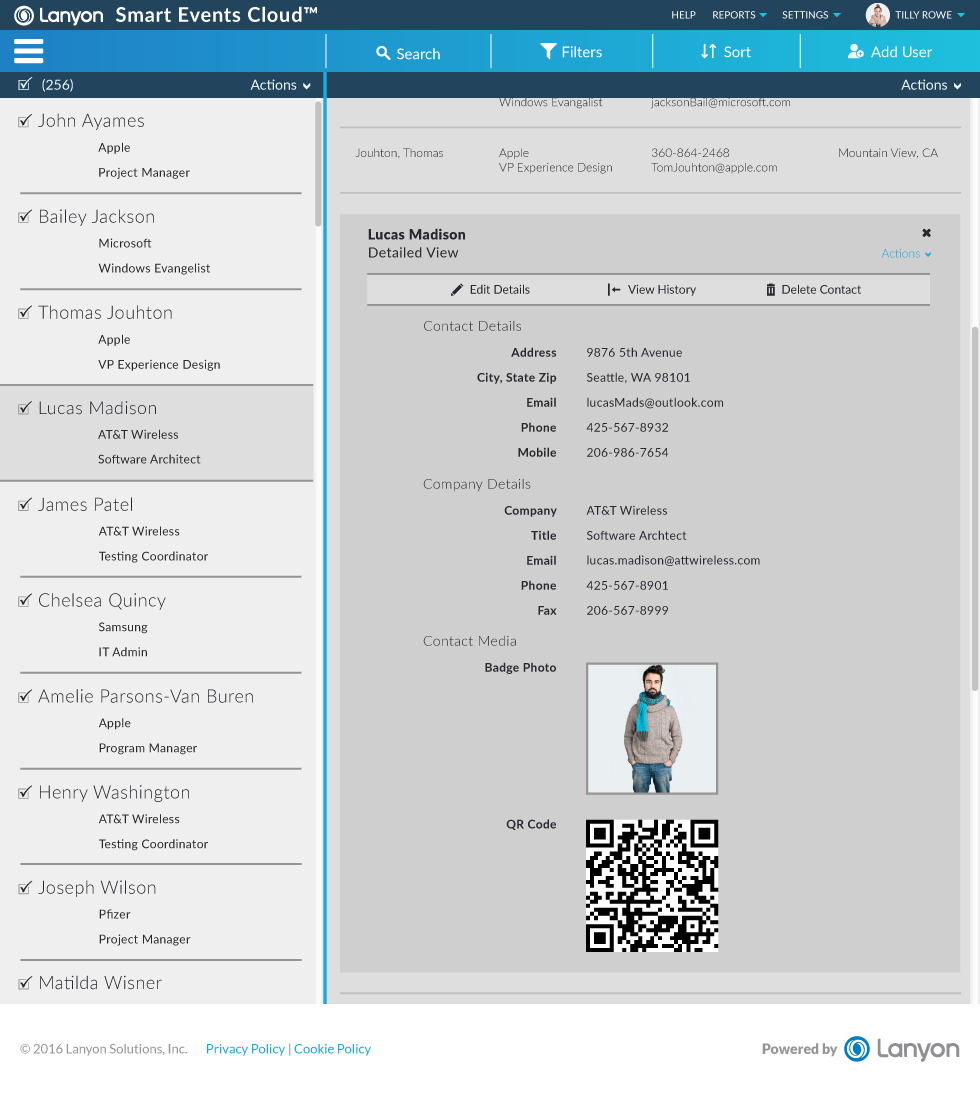The height and width of the screenshot is (1094, 980).
Task: Click TomJouhton@apple.com email
Action: [x=714, y=167]
